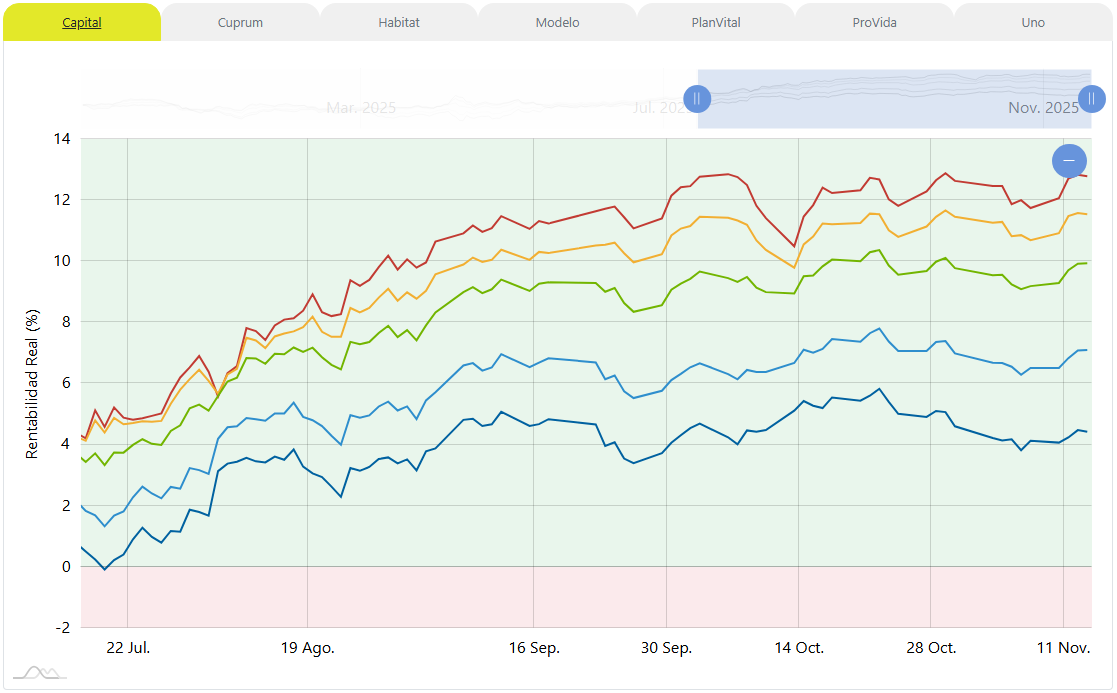View the Uno tab

click(1033, 22)
